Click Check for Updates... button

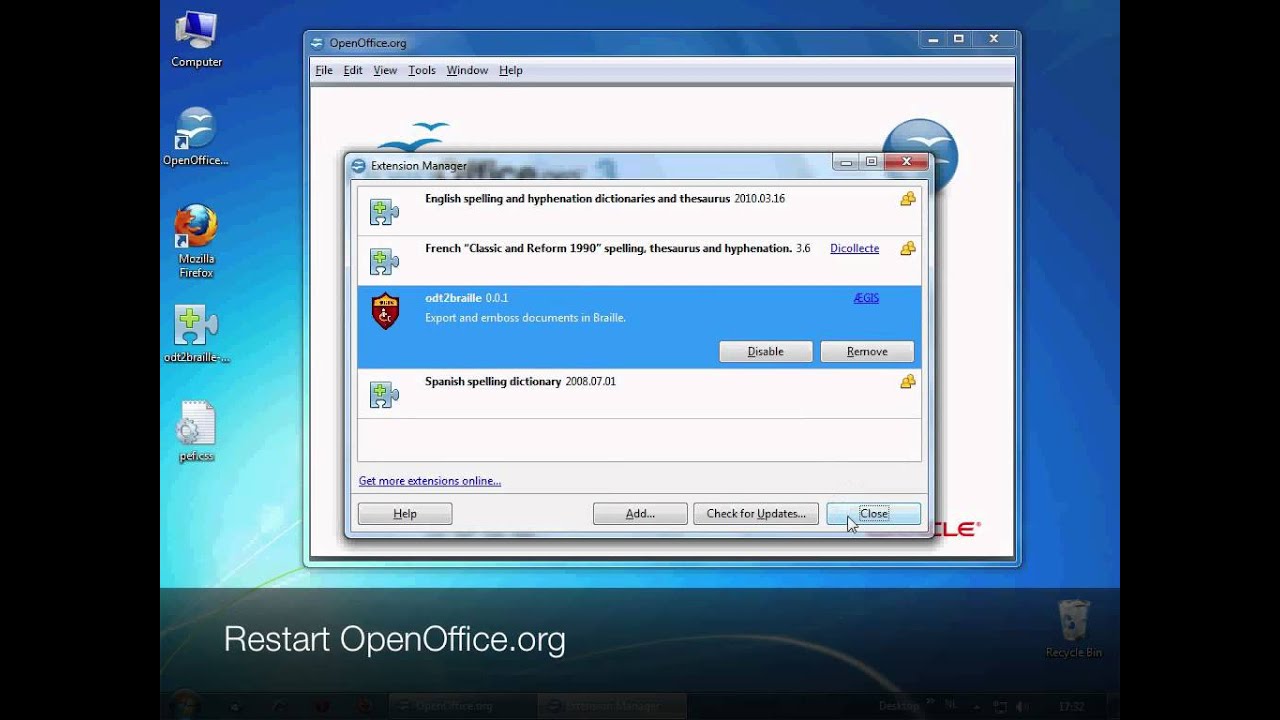point(756,513)
